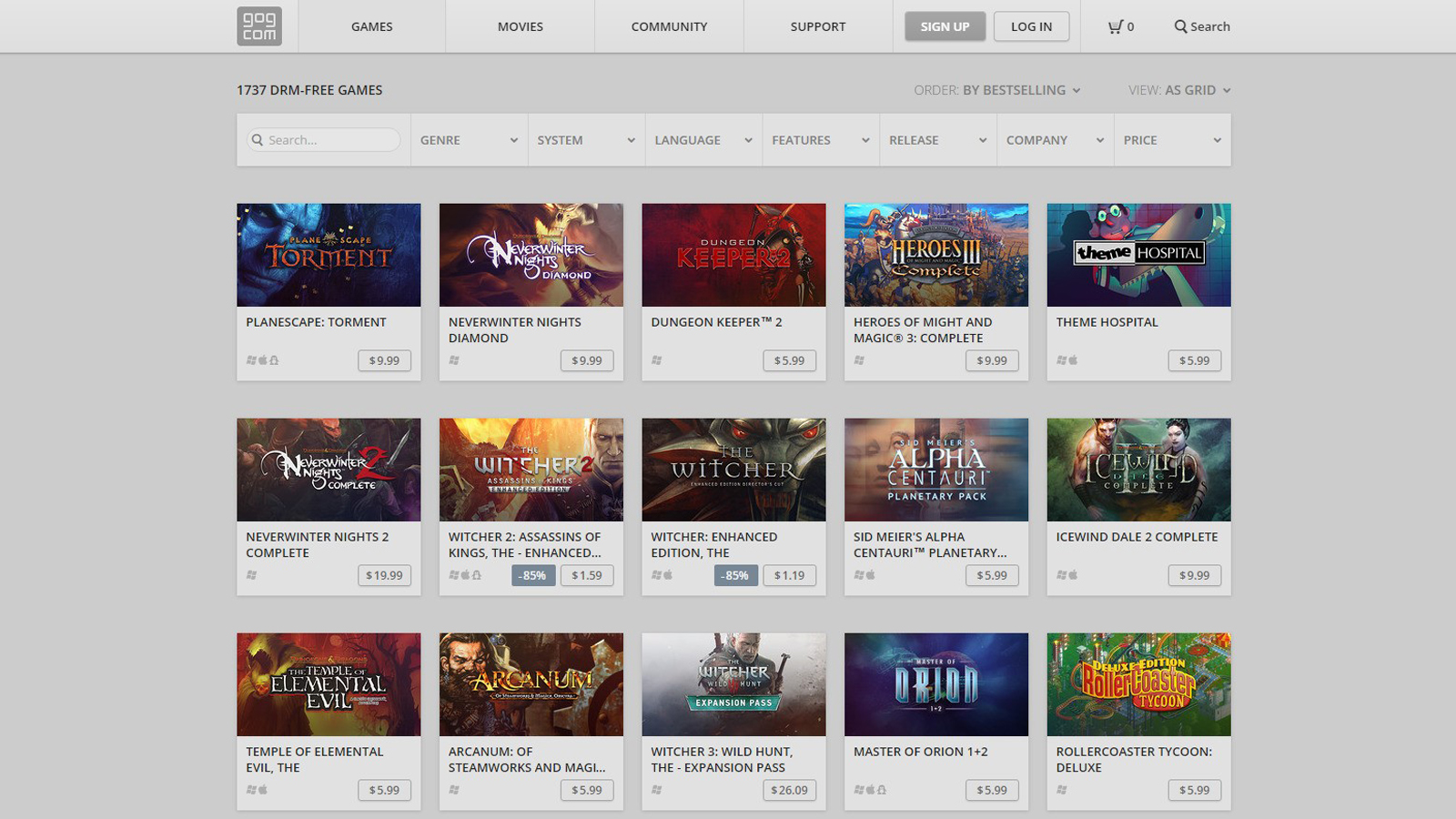1456x819 pixels.
Task: Expand the PRICE filter dropdown
Action: 1172,140
